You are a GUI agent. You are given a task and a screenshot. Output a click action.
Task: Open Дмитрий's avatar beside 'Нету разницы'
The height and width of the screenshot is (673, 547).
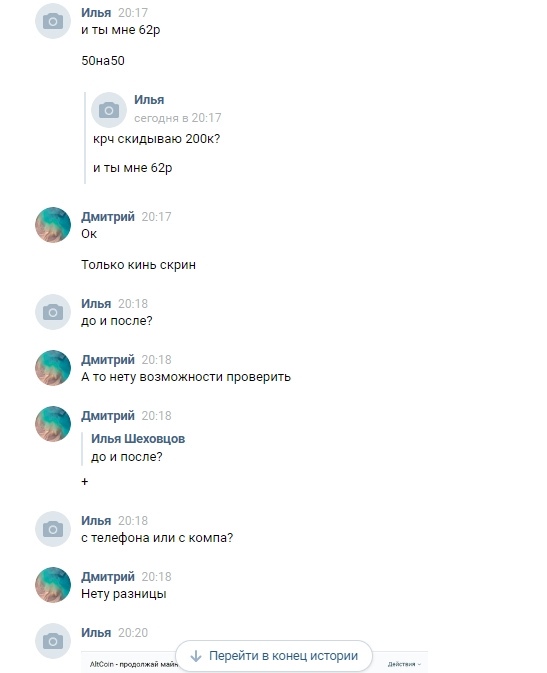[x=53, y=585]
